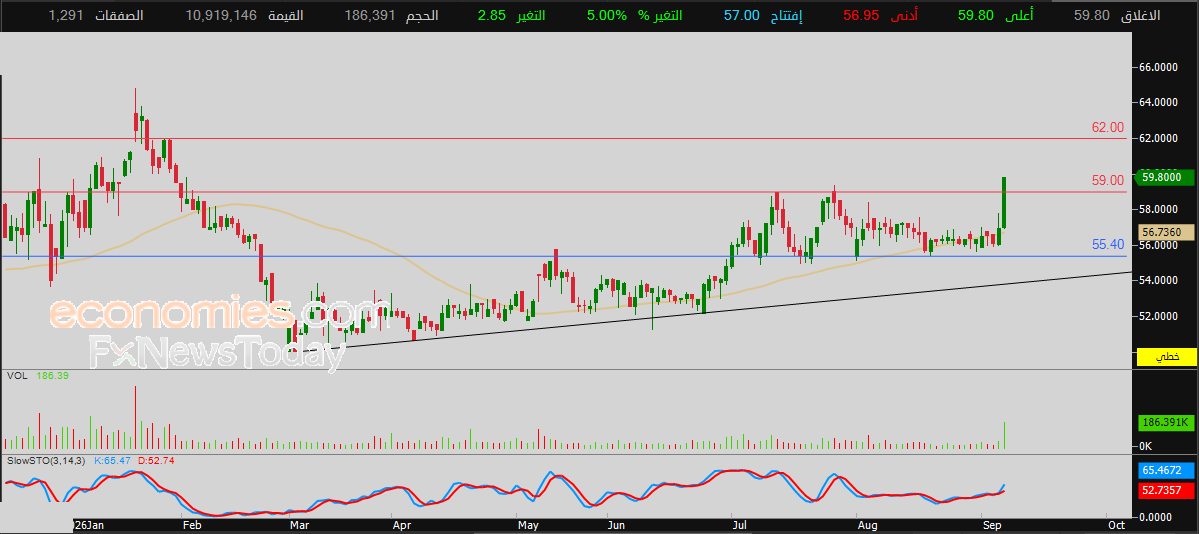Click the change value 2.85
Viewport: 1199px width, 534px height.
tap(491, 15)
